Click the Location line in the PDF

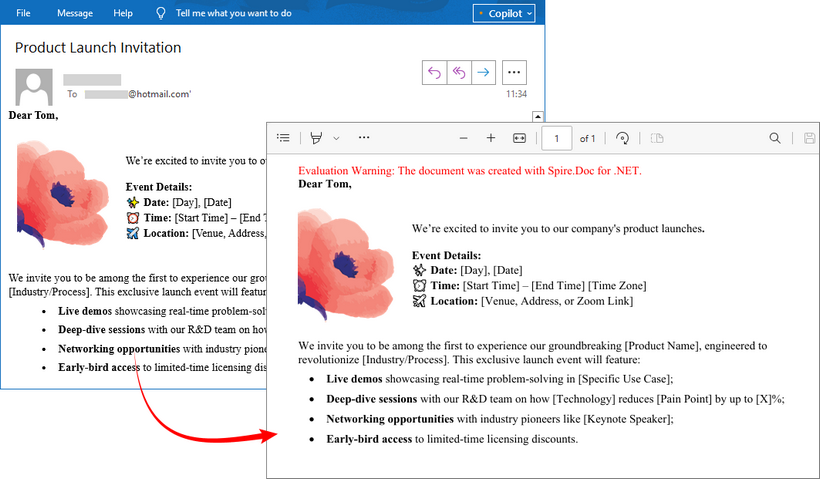[x=522, y=301]
